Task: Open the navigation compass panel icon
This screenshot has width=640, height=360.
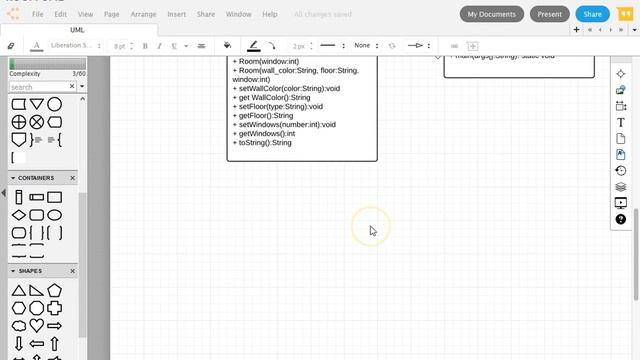Action: (x=620, y=74)
